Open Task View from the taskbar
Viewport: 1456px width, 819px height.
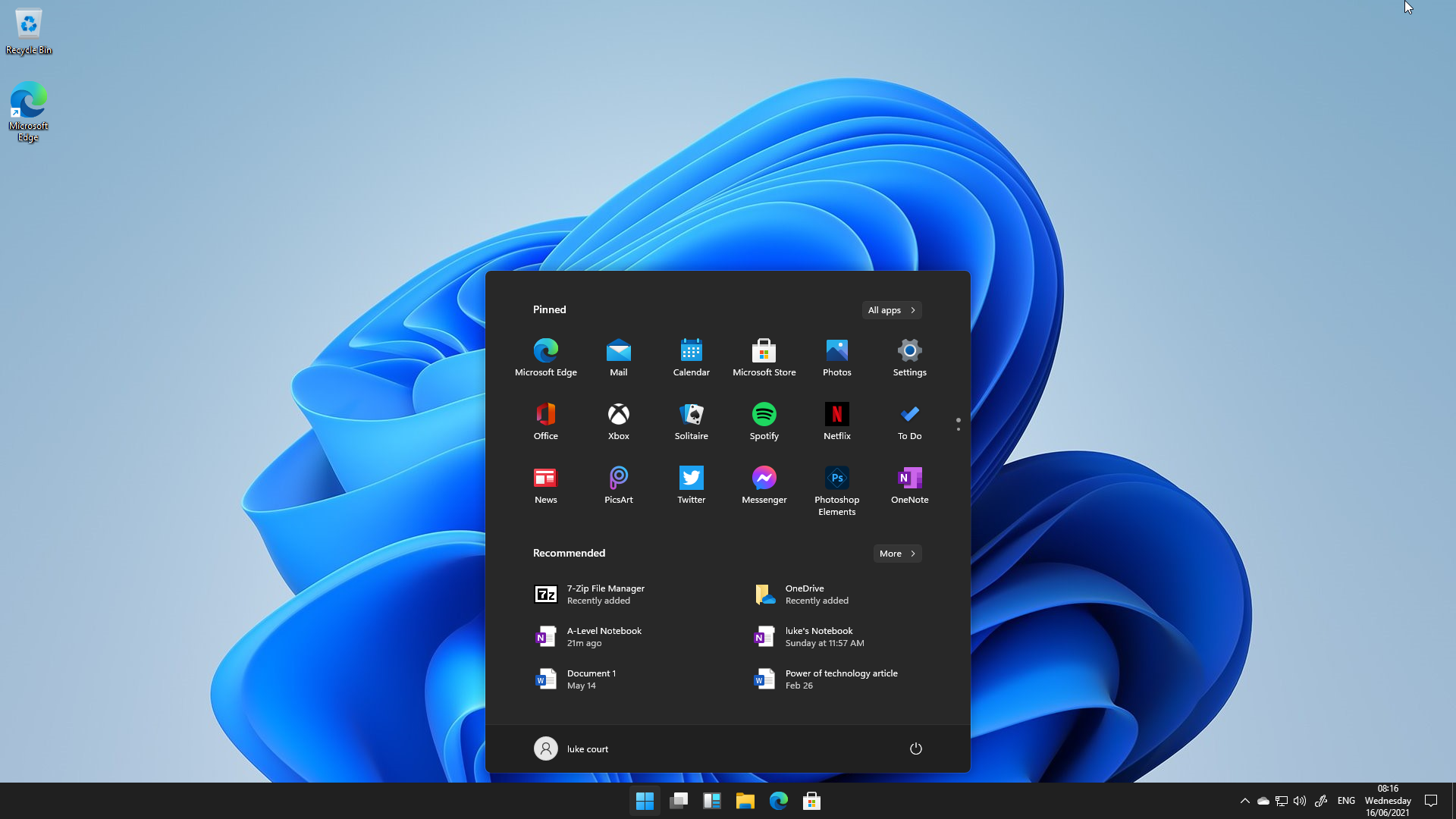tap(679, 800)
